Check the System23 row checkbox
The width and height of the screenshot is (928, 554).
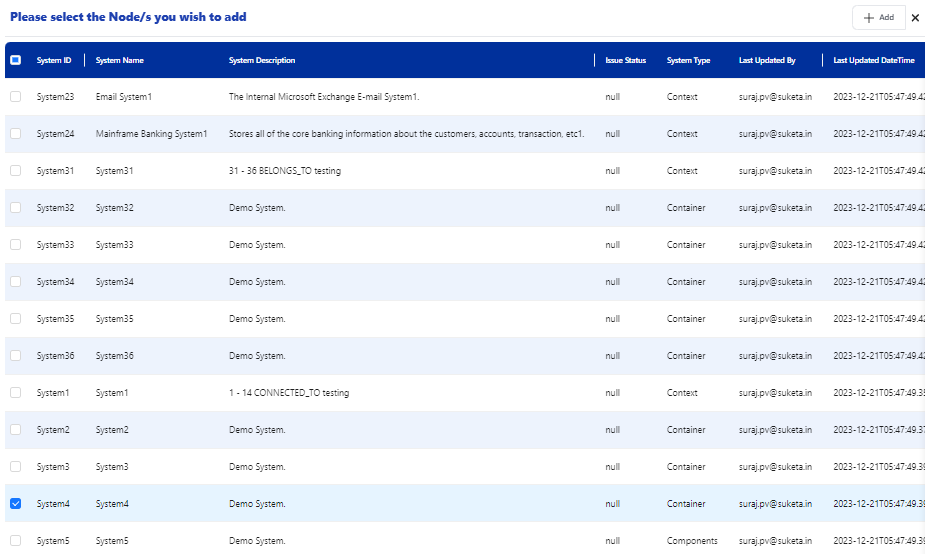click(15, 97)
